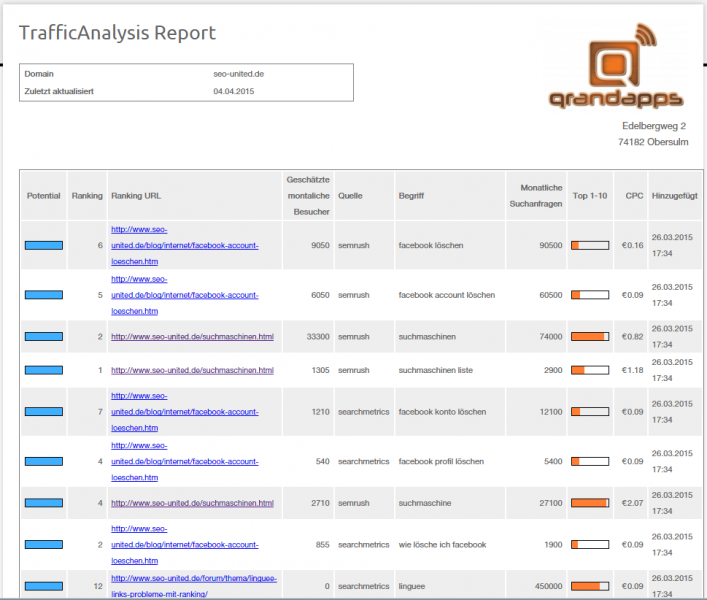The image size is (707, 600).
Task: Click the search volume '450000'
Action: (x=549, y=586)
